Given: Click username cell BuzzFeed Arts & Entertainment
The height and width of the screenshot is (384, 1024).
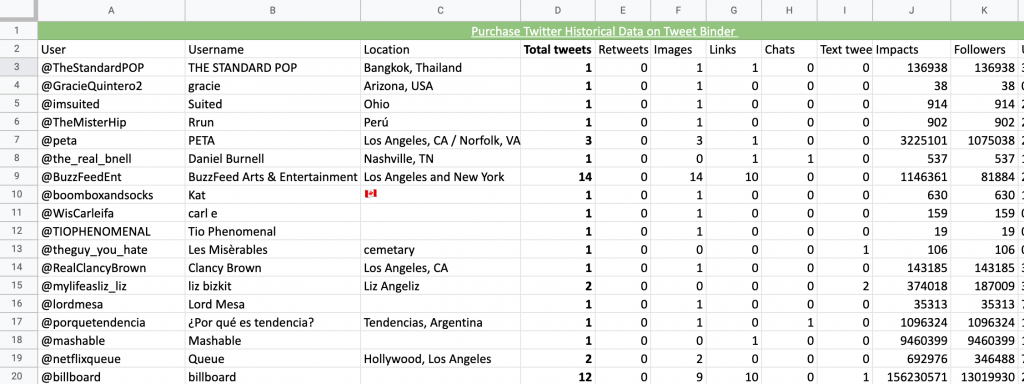Looking at the screenshot, I should pos(272,177).
